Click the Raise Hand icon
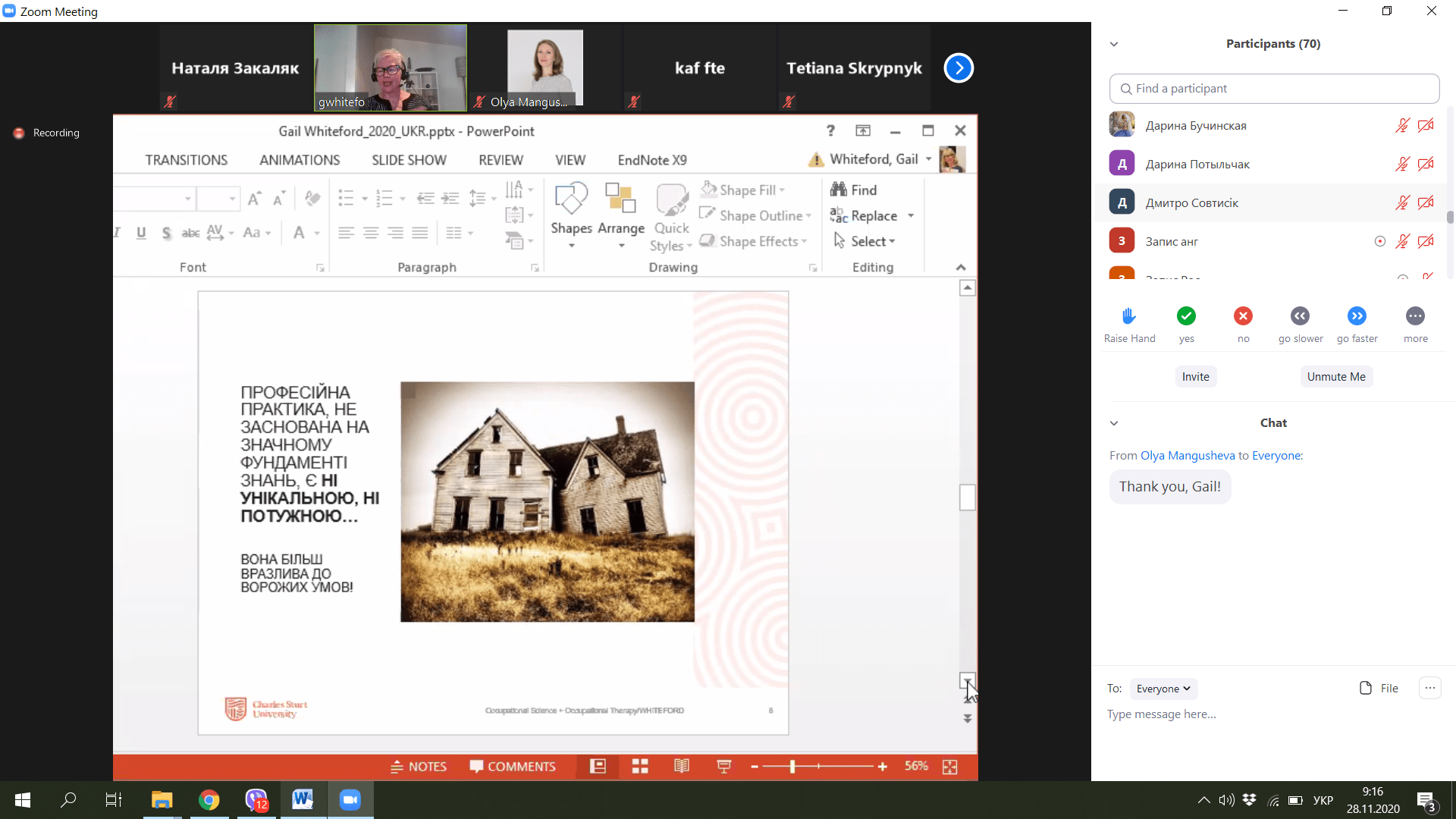1456x819 pixels. click(1128, 316)
